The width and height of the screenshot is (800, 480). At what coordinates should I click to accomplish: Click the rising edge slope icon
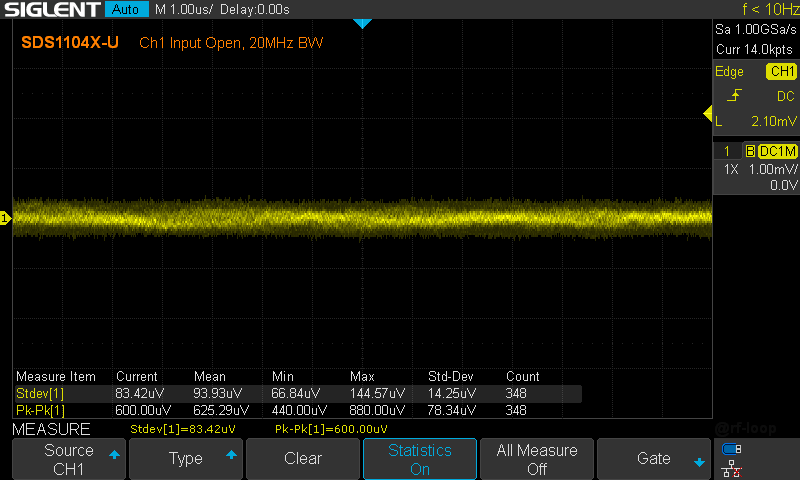734,95
